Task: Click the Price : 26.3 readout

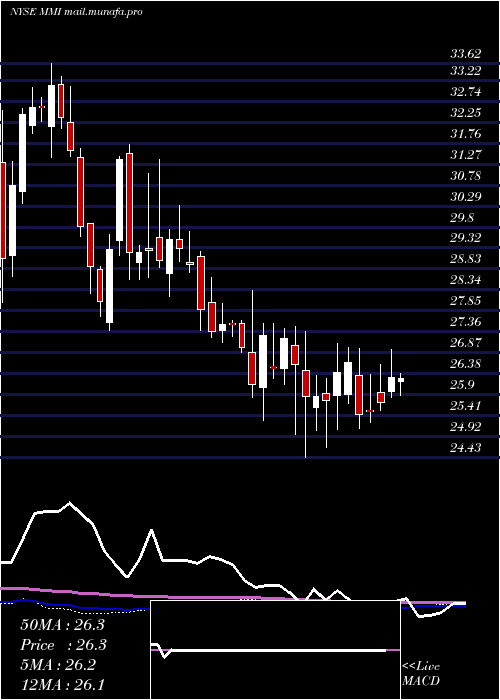Action: point(64,645)
